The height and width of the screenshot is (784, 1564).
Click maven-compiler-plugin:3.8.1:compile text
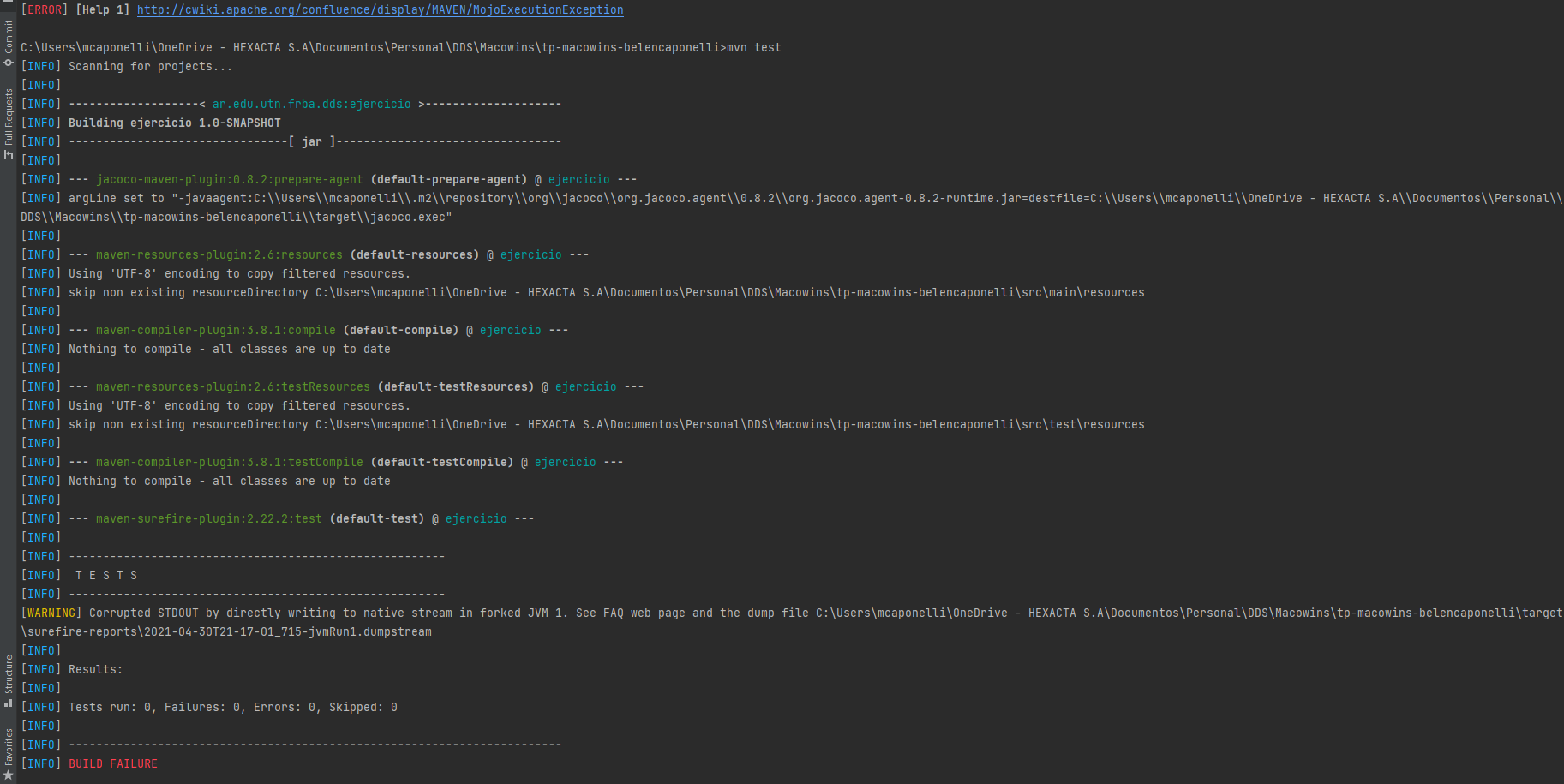[x=215, y=331]
